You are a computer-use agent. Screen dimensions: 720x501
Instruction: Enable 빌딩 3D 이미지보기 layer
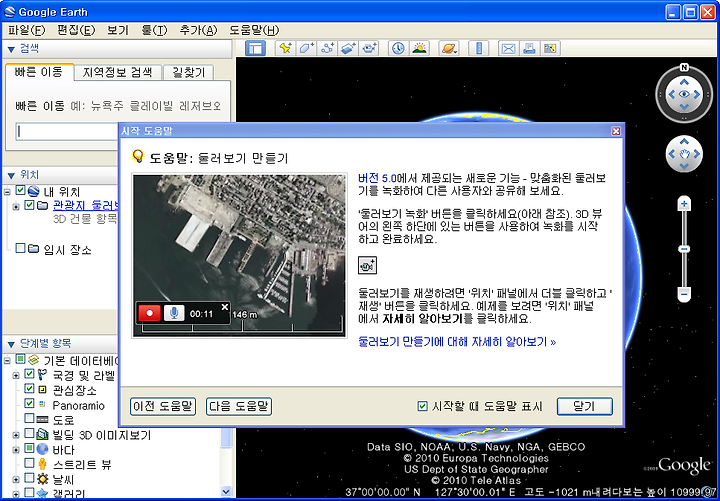click(29, 433)
